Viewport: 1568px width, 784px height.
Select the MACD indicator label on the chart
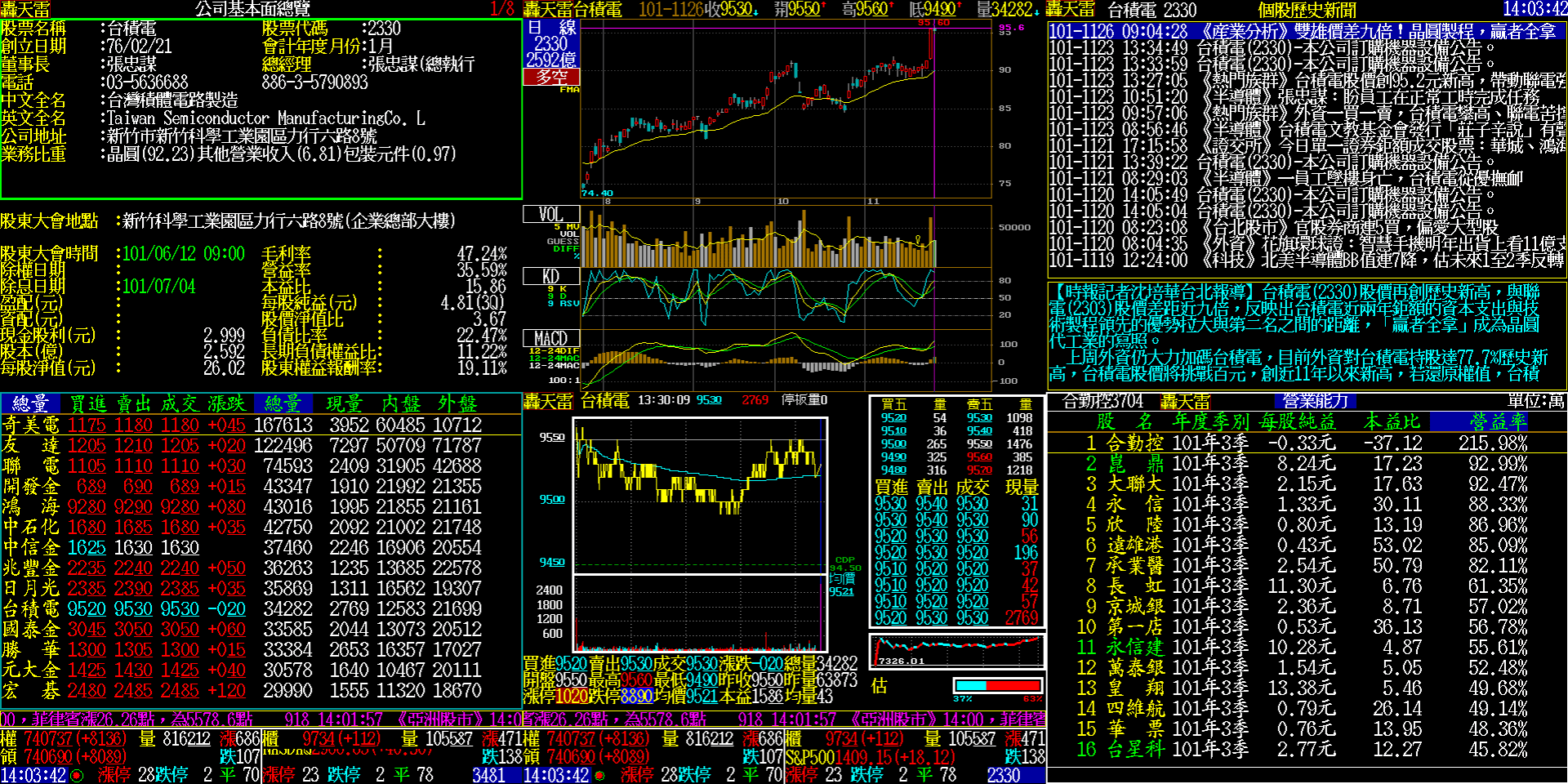(x=550, y=338)
